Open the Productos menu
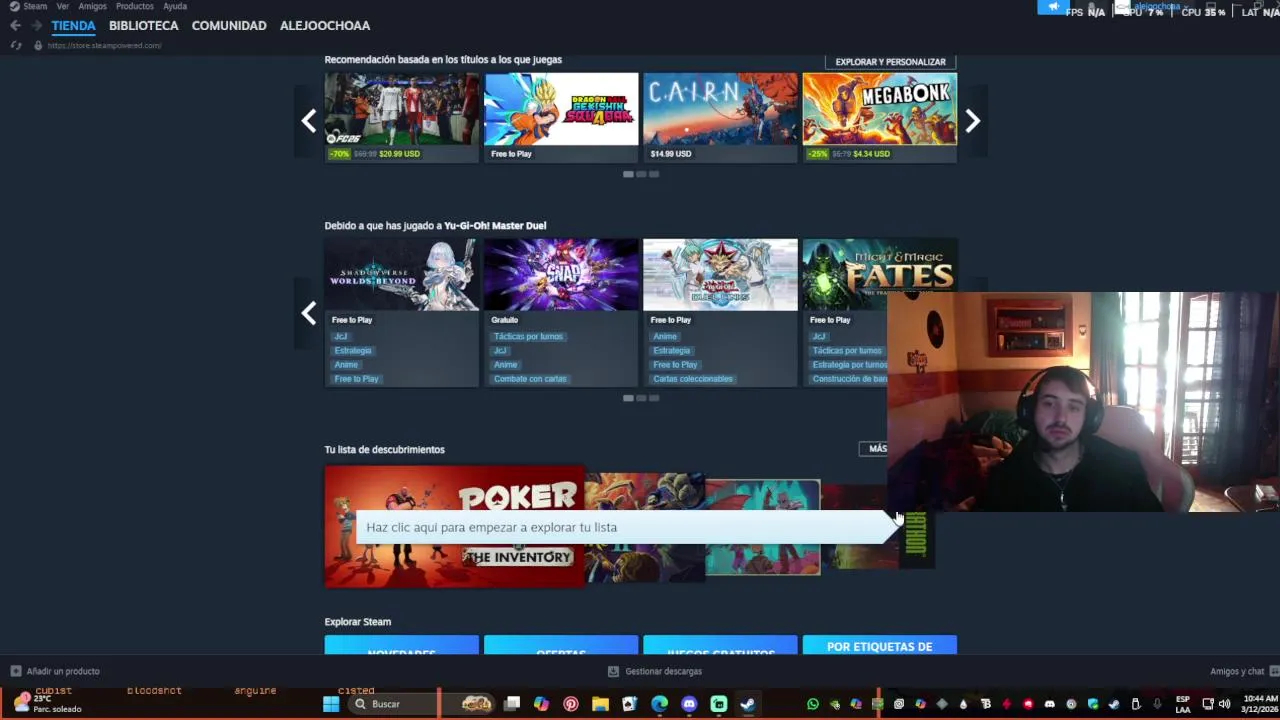Image resolution: width=1280 pixels, height=720 pixels. 135,6
